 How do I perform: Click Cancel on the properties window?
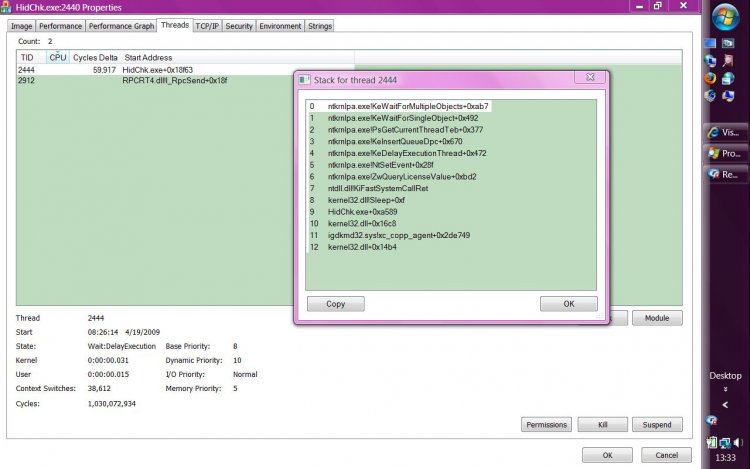click(666, 455)
